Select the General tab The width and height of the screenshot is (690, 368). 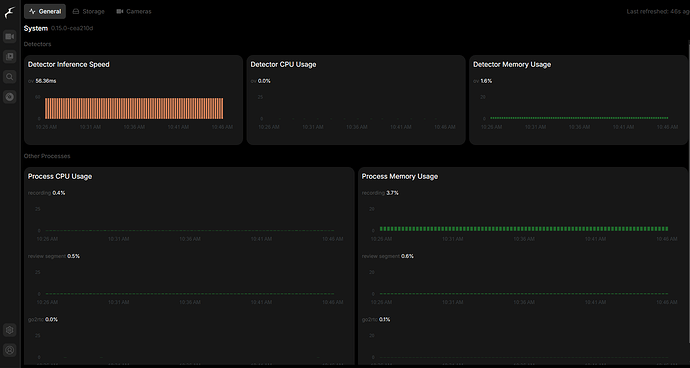[45, 11]
